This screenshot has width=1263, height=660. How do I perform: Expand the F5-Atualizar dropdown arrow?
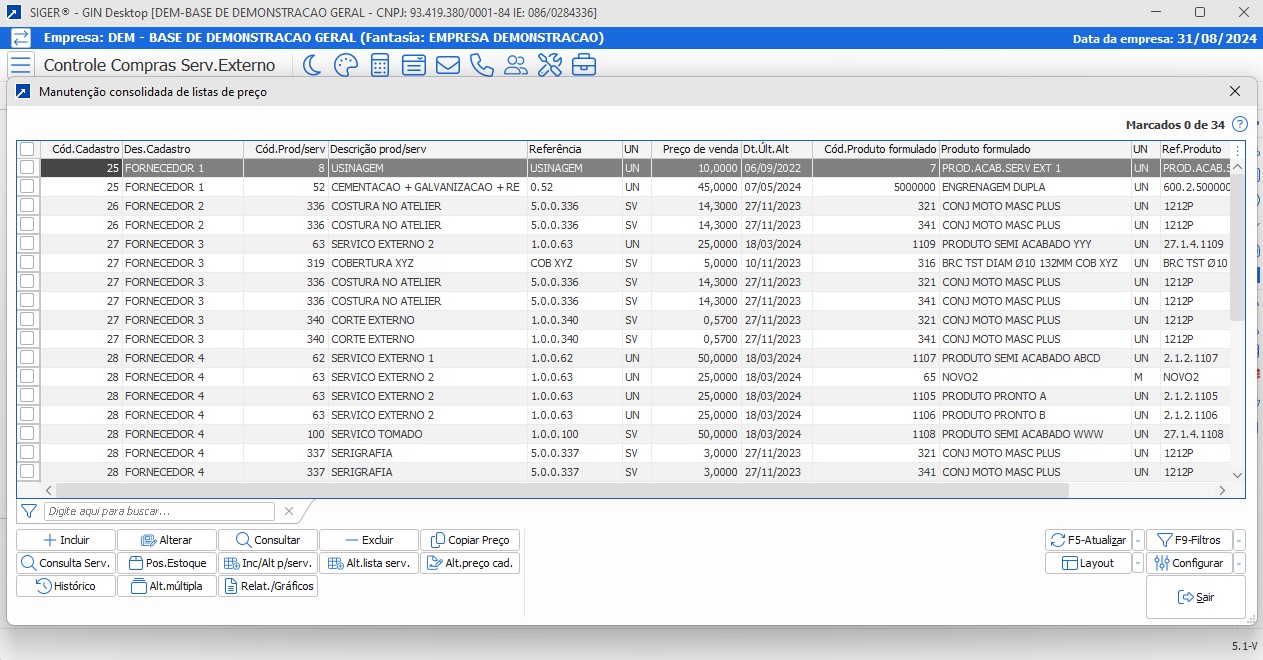(1138, 540)
